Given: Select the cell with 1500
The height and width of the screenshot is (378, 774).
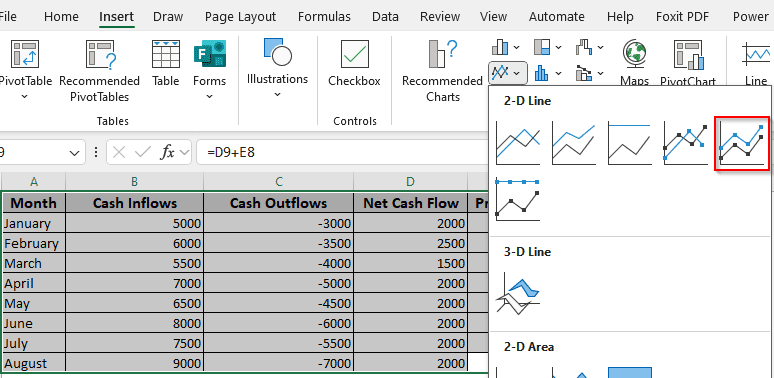Looking at the screenshot, I should 410,263.
